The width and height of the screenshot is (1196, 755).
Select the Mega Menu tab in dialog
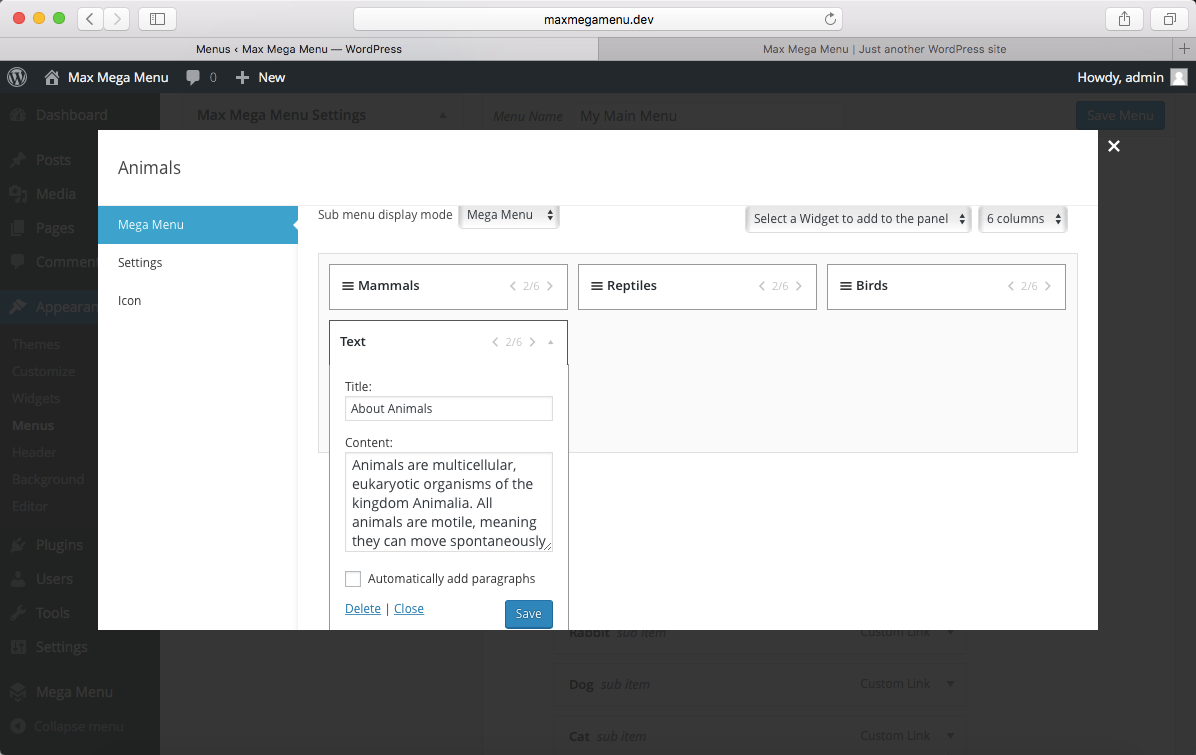click(198, 225)
